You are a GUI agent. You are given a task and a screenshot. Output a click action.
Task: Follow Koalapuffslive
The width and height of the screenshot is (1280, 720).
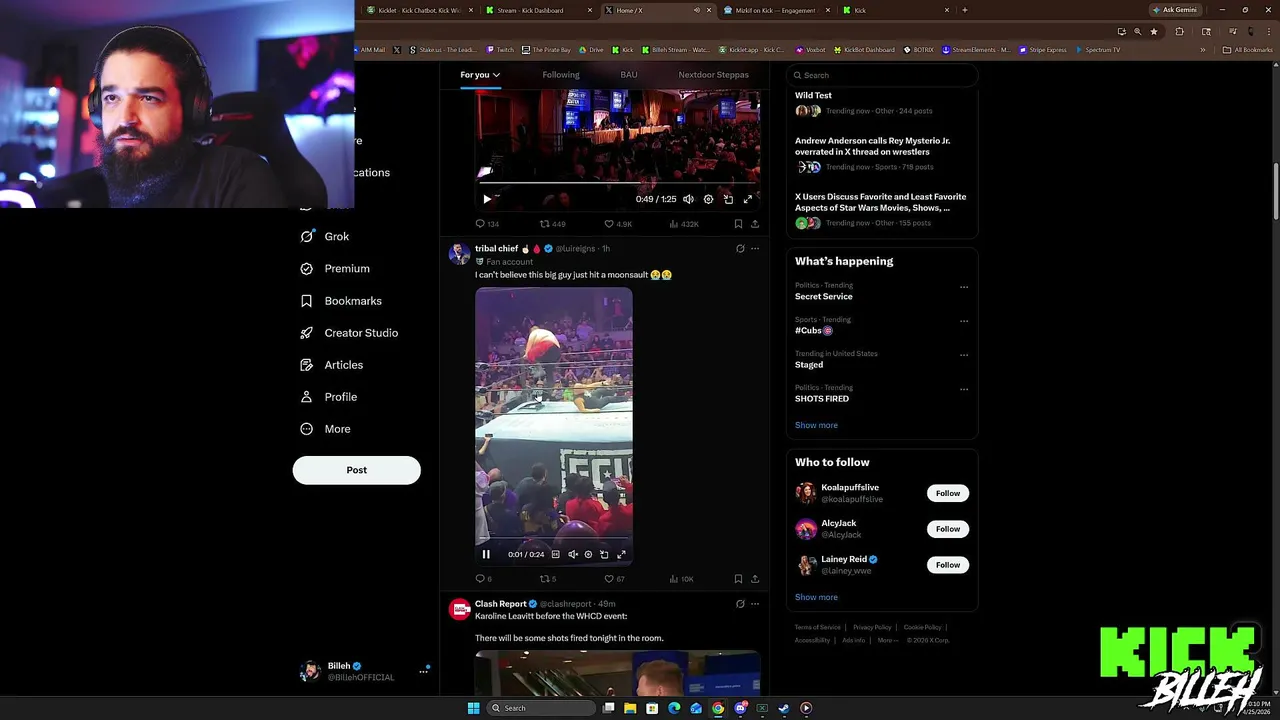pos(948,493)
